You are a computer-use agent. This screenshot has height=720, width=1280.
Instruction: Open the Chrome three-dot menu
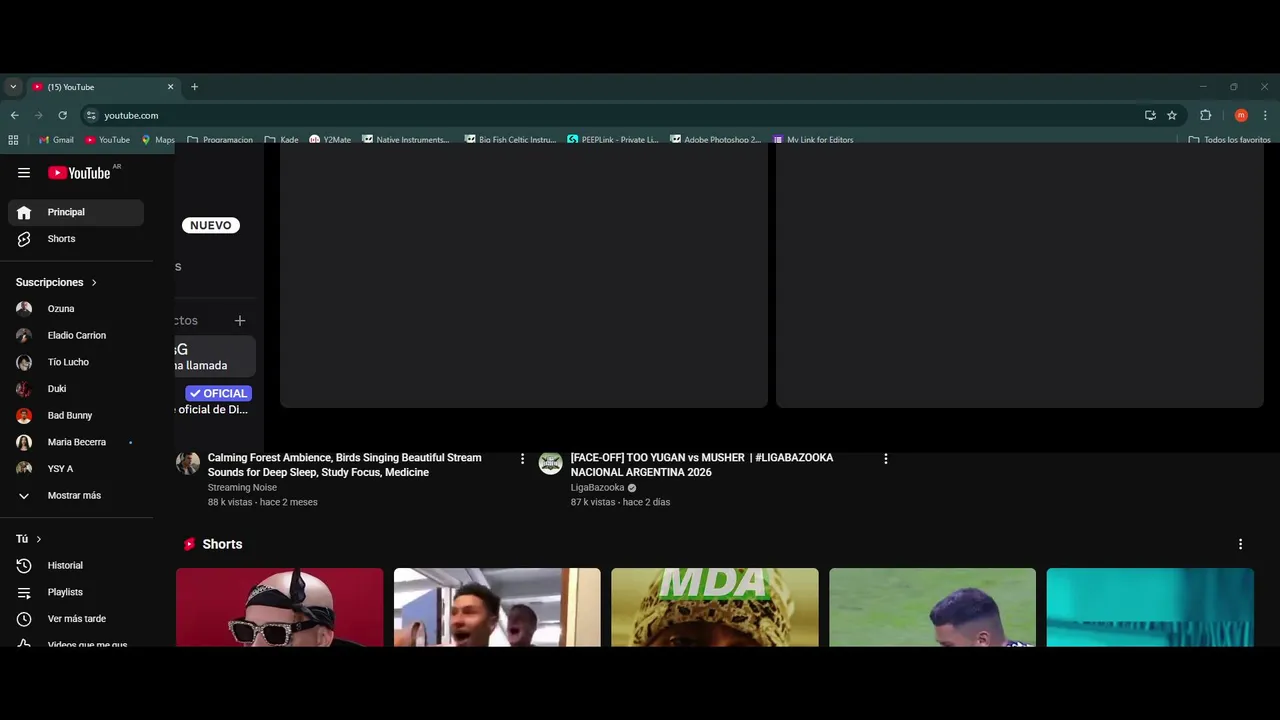pos(1265,115)
